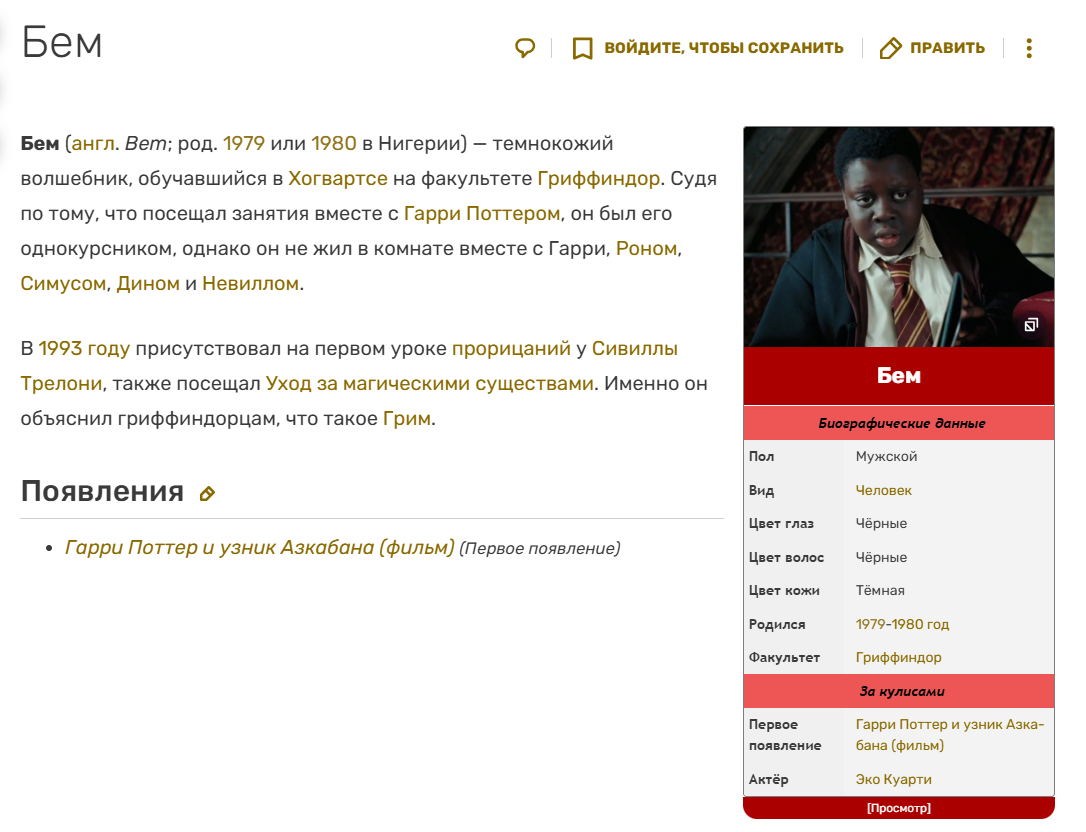
Task: Open the Бем character photo
Action: tap(899, 237)
